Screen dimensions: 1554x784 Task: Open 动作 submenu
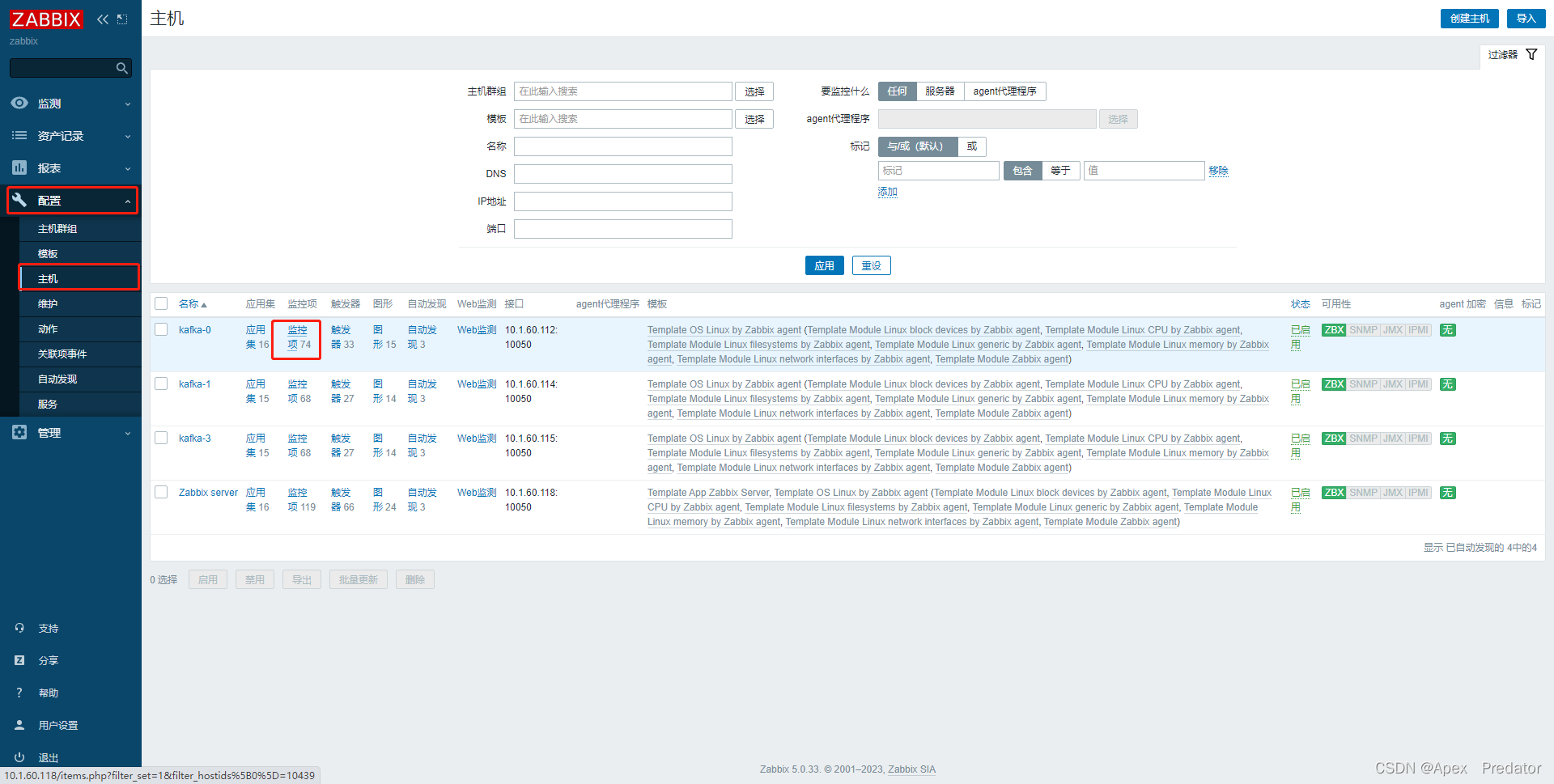[x=80, y=329]
